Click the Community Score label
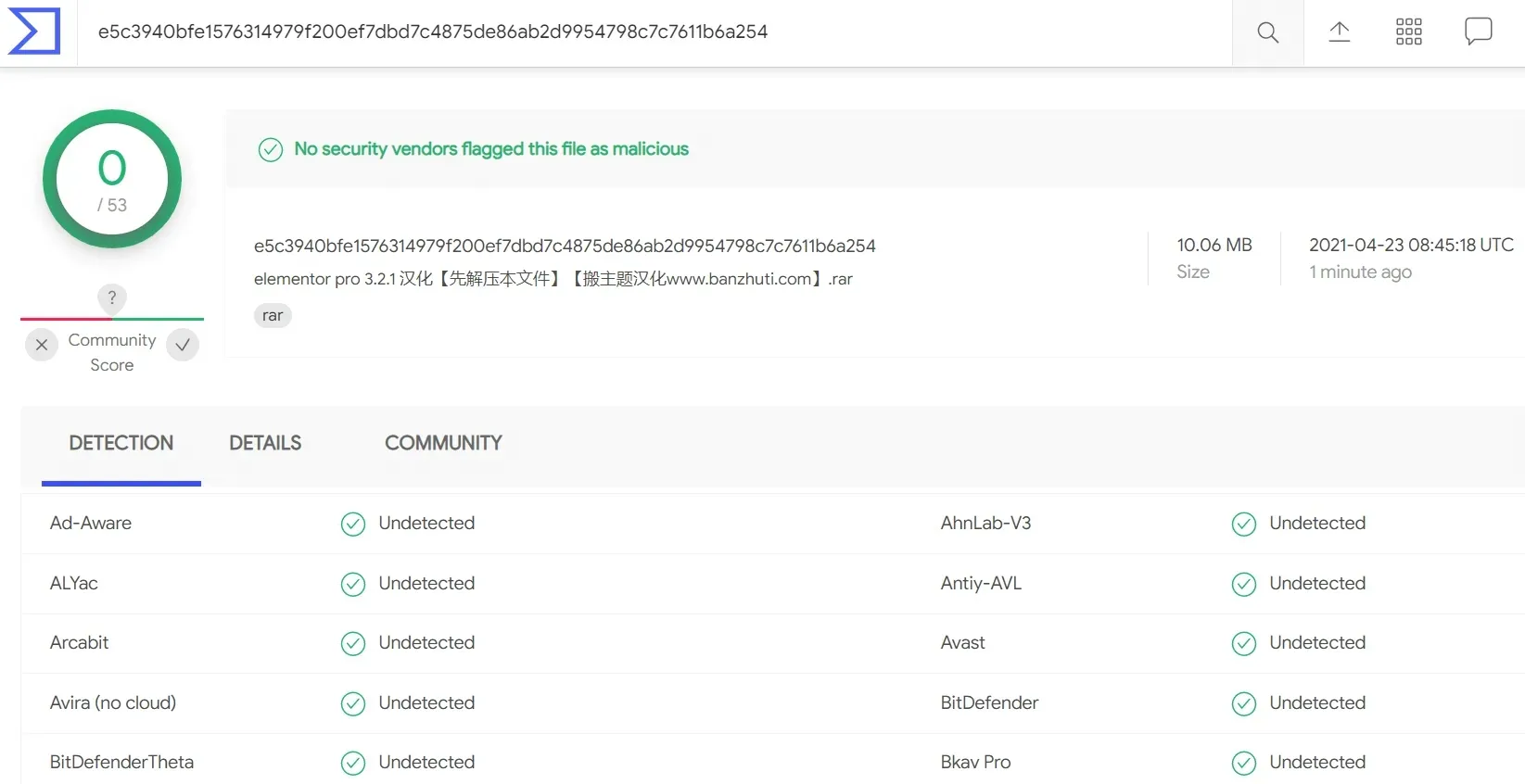 pos(112,352)
